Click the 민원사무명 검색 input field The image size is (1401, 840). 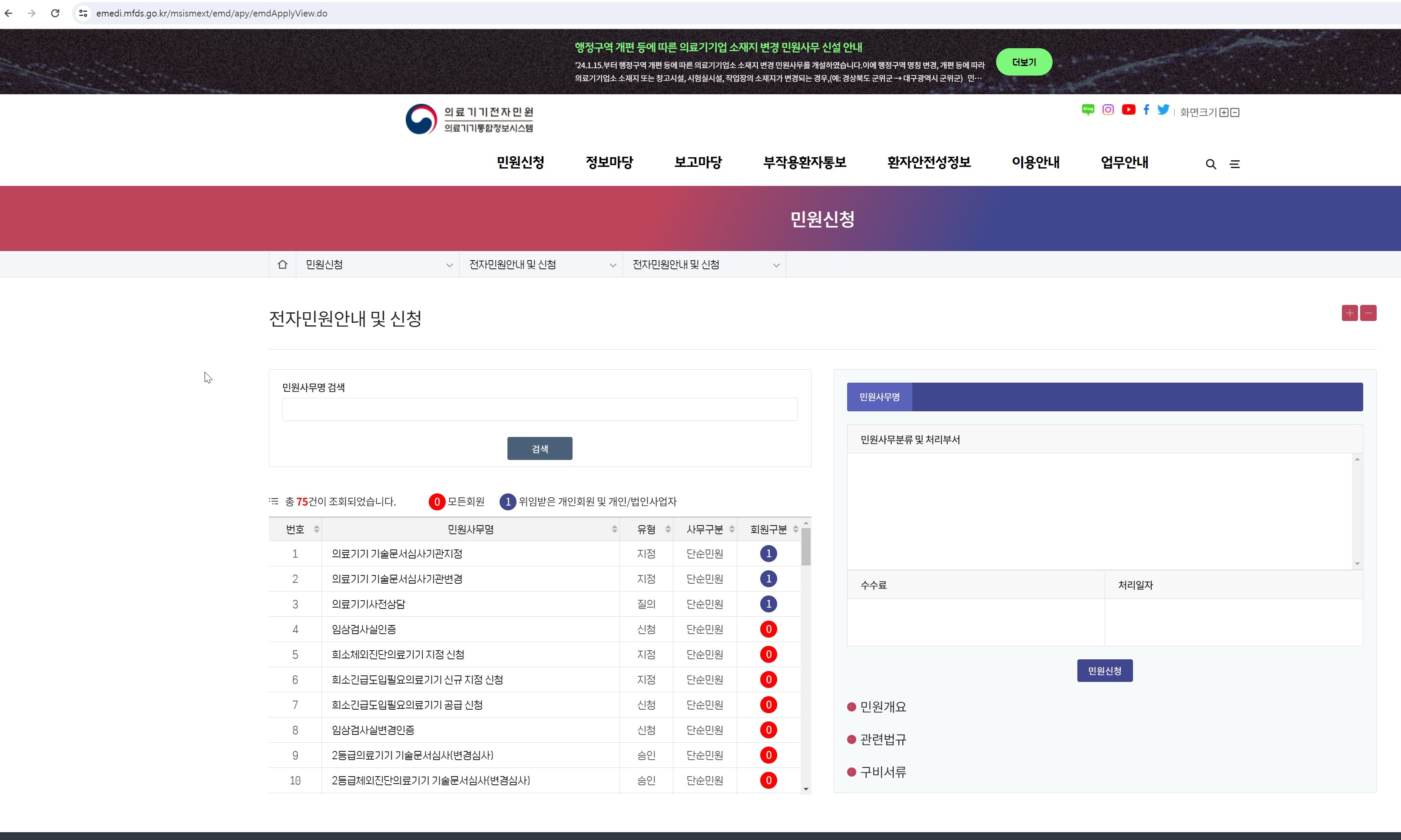(540, 409)
